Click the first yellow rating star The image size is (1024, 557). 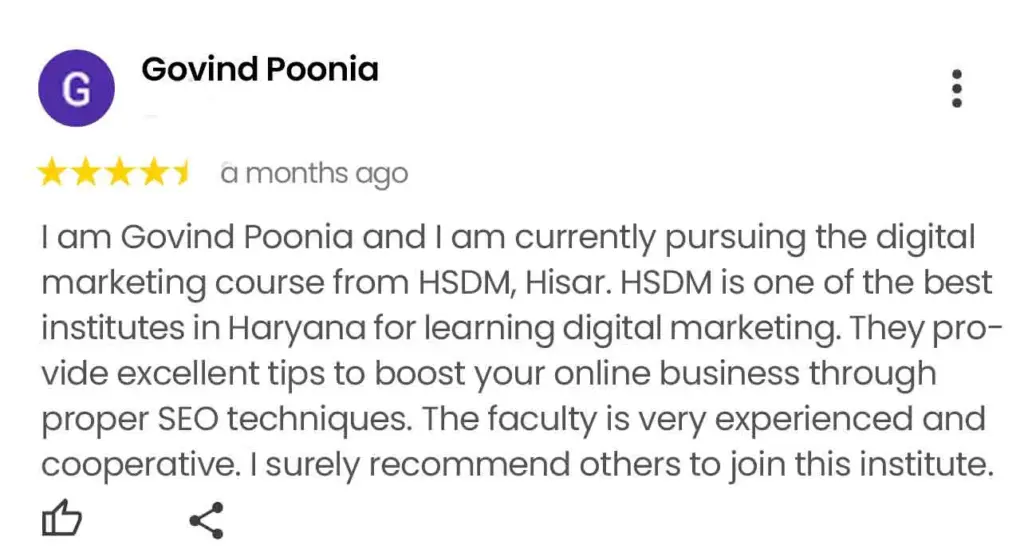pos(51,174)
